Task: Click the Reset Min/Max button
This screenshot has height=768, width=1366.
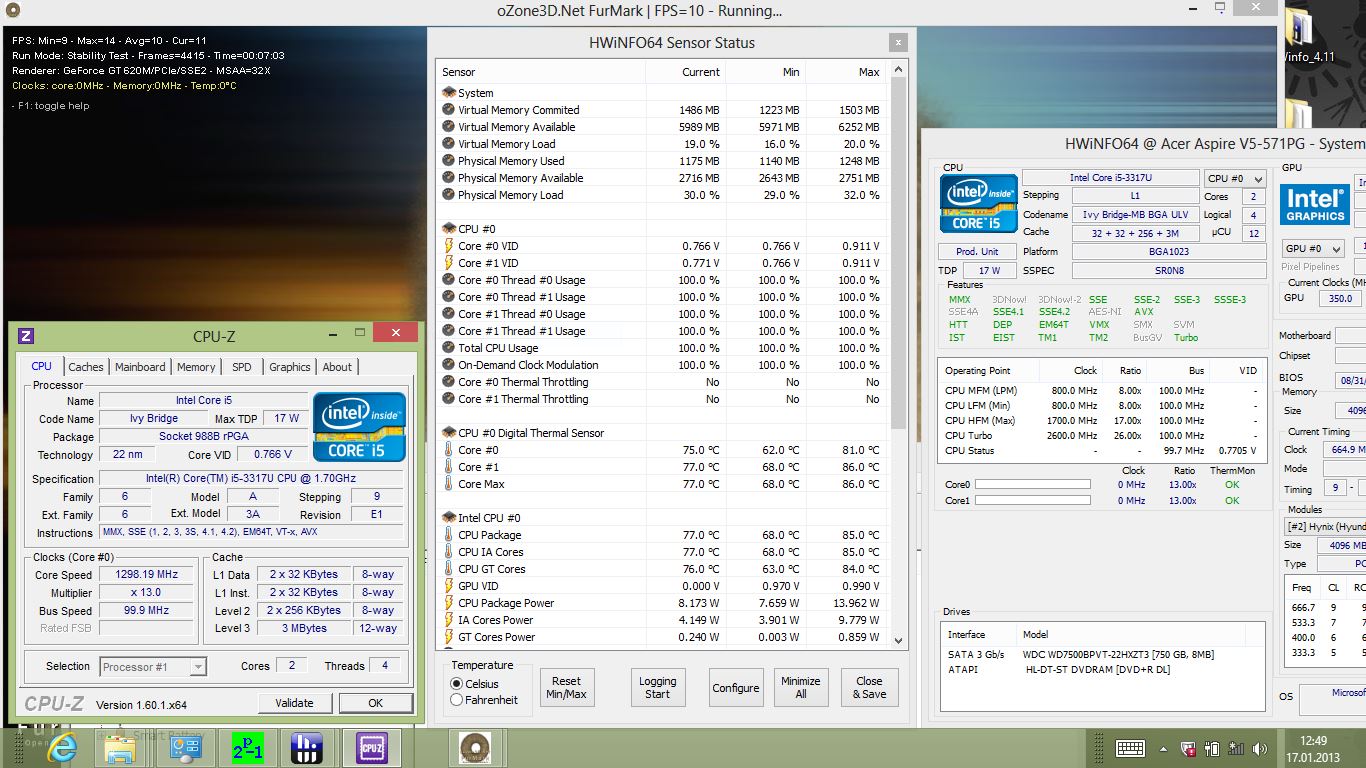Action: [x=566, y=688]
